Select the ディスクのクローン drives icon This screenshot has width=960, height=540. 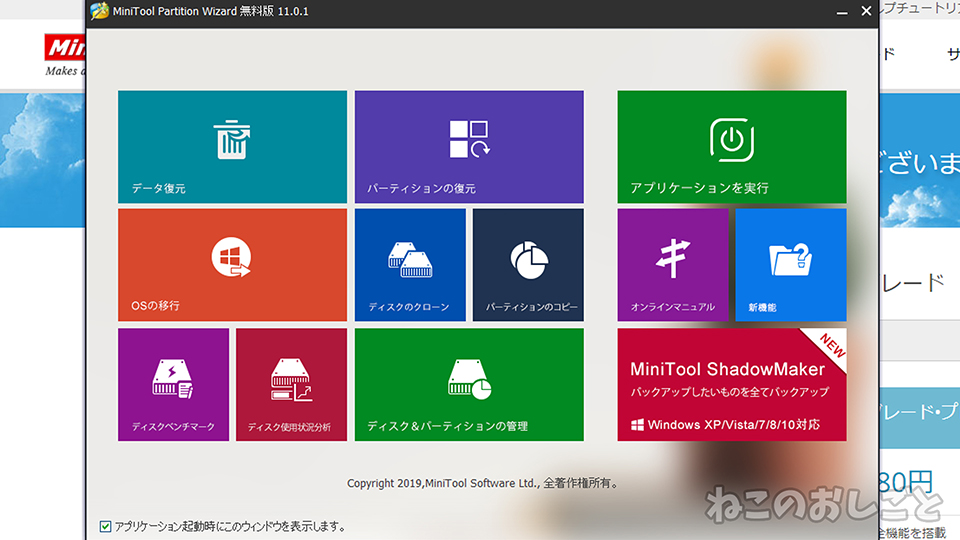pos(410,260)
